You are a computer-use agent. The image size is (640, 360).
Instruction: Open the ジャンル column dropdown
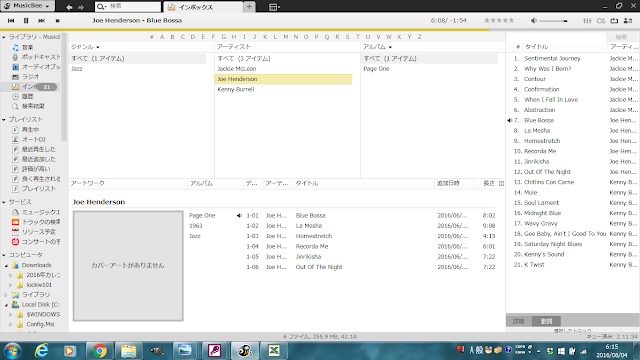pos(98,47)
